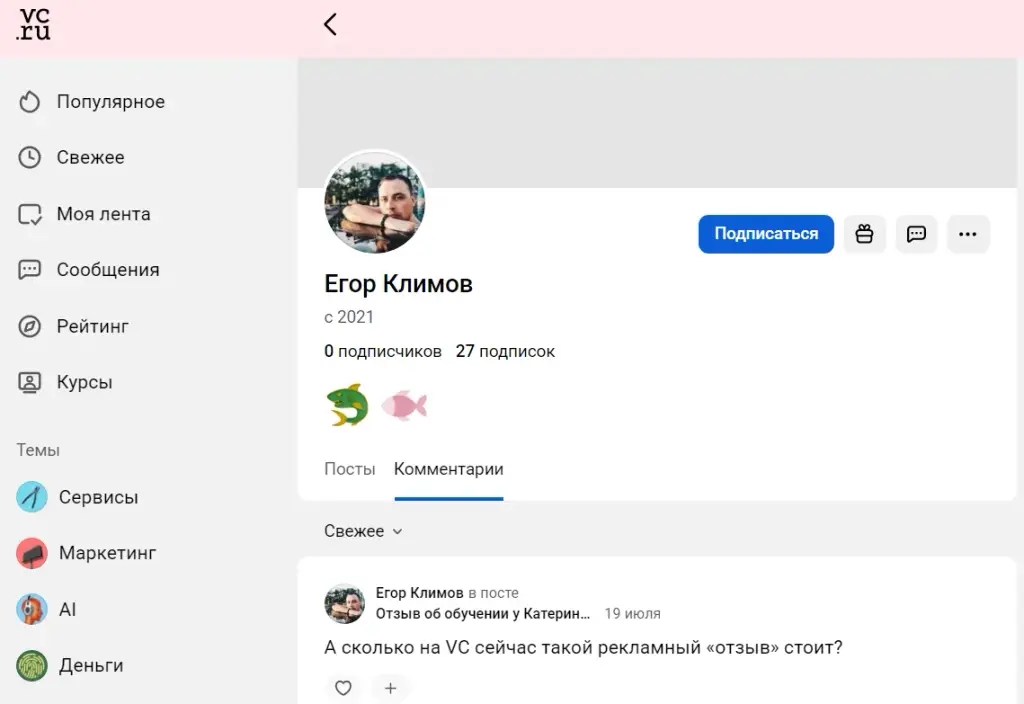Click the Сервисы topic icon
The width and height of the screenshot is (1024, 704).
click(x=32, y=497)
